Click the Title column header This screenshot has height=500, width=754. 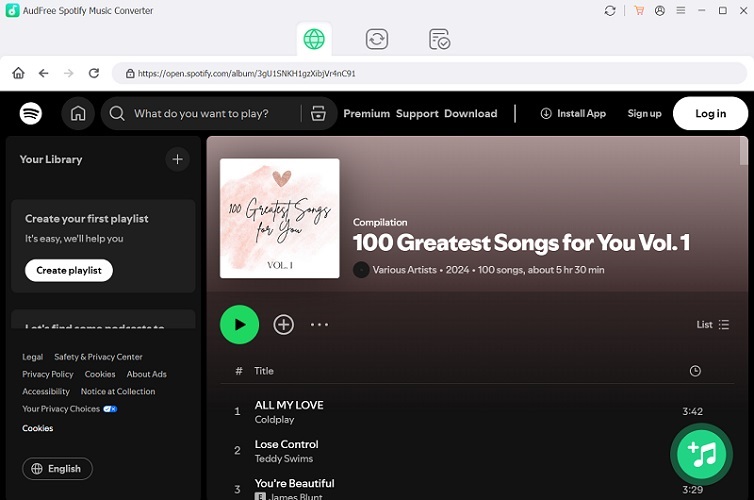(264, 371)
